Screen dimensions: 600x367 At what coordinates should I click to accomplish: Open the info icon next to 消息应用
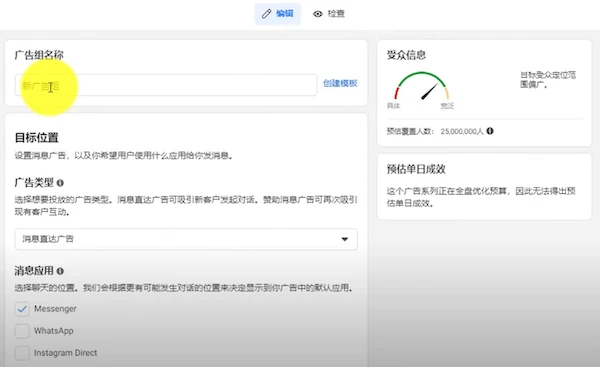(x=60, y=271)
